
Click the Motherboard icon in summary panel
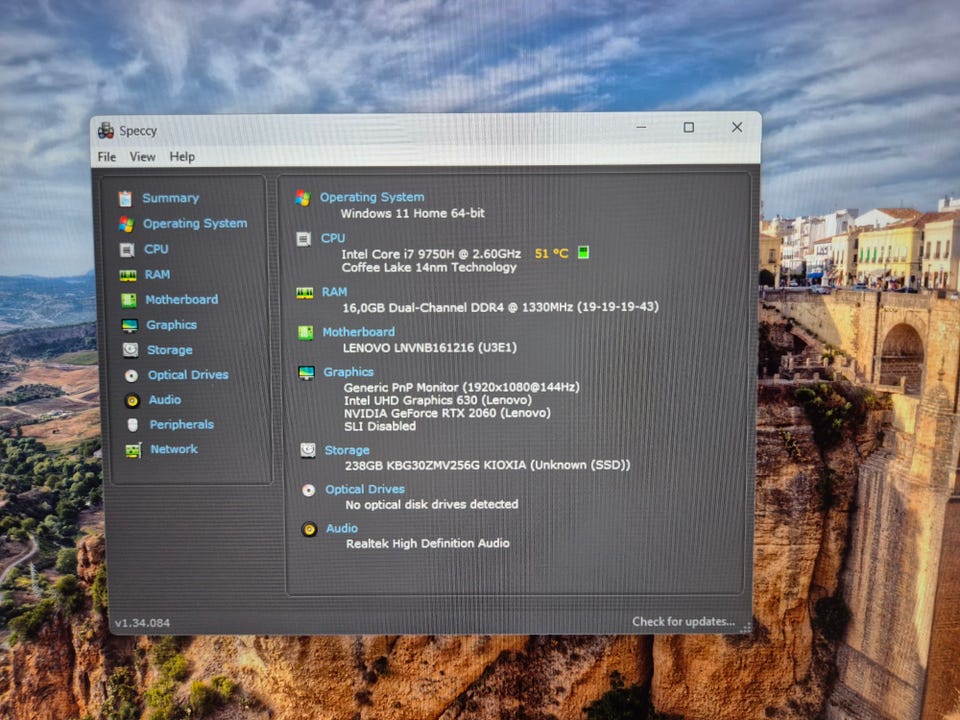(306, 332)
